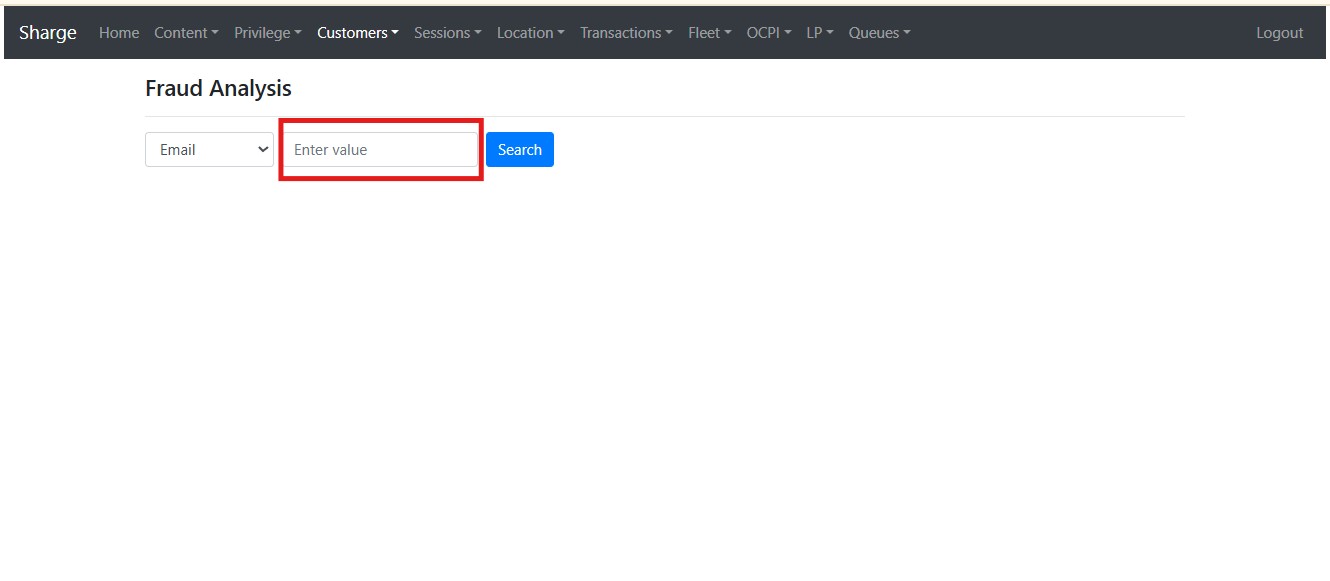Open the Fleet menu

point(709,33)
